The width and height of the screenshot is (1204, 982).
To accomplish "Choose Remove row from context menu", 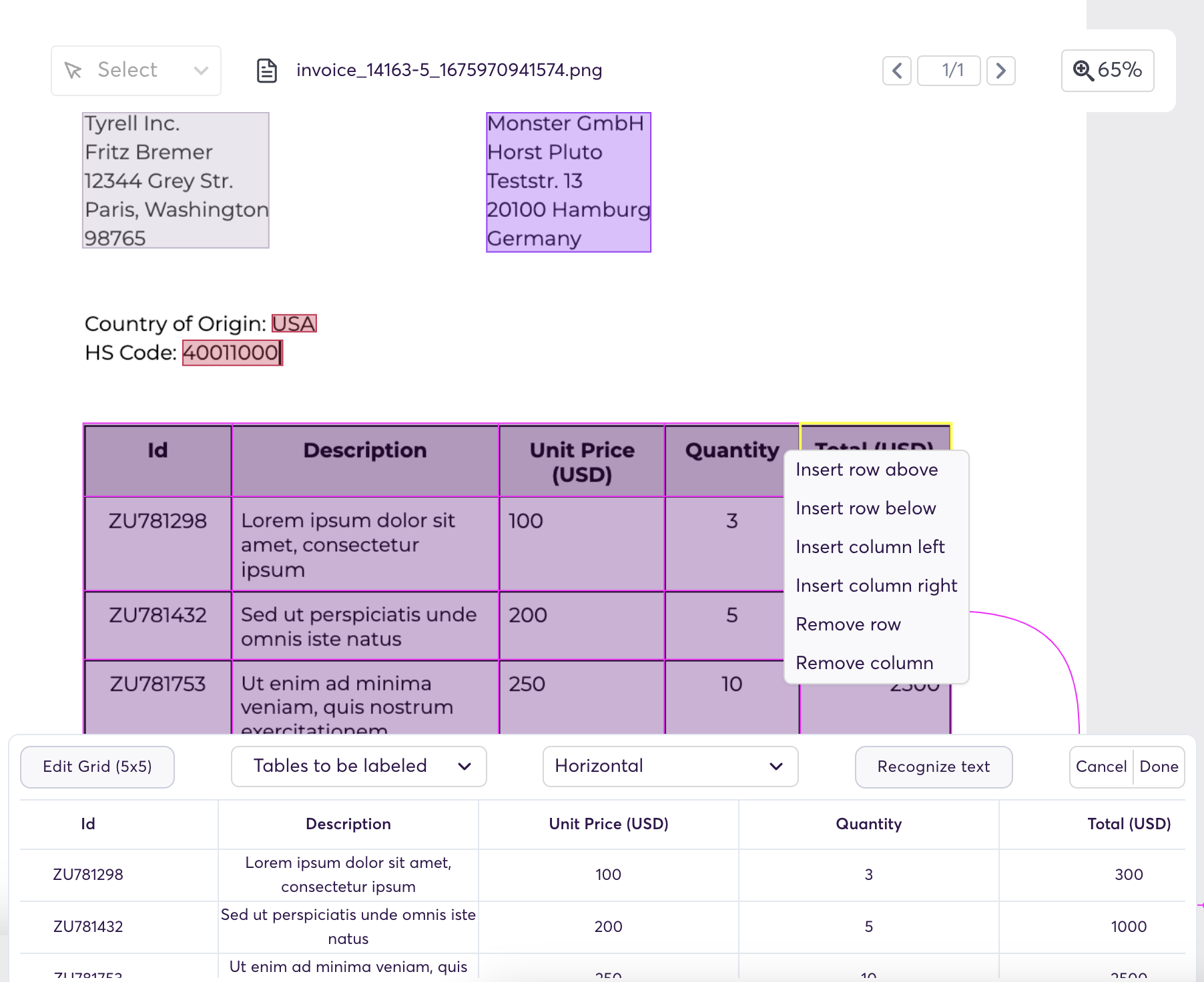I will (x=848, y=624).
